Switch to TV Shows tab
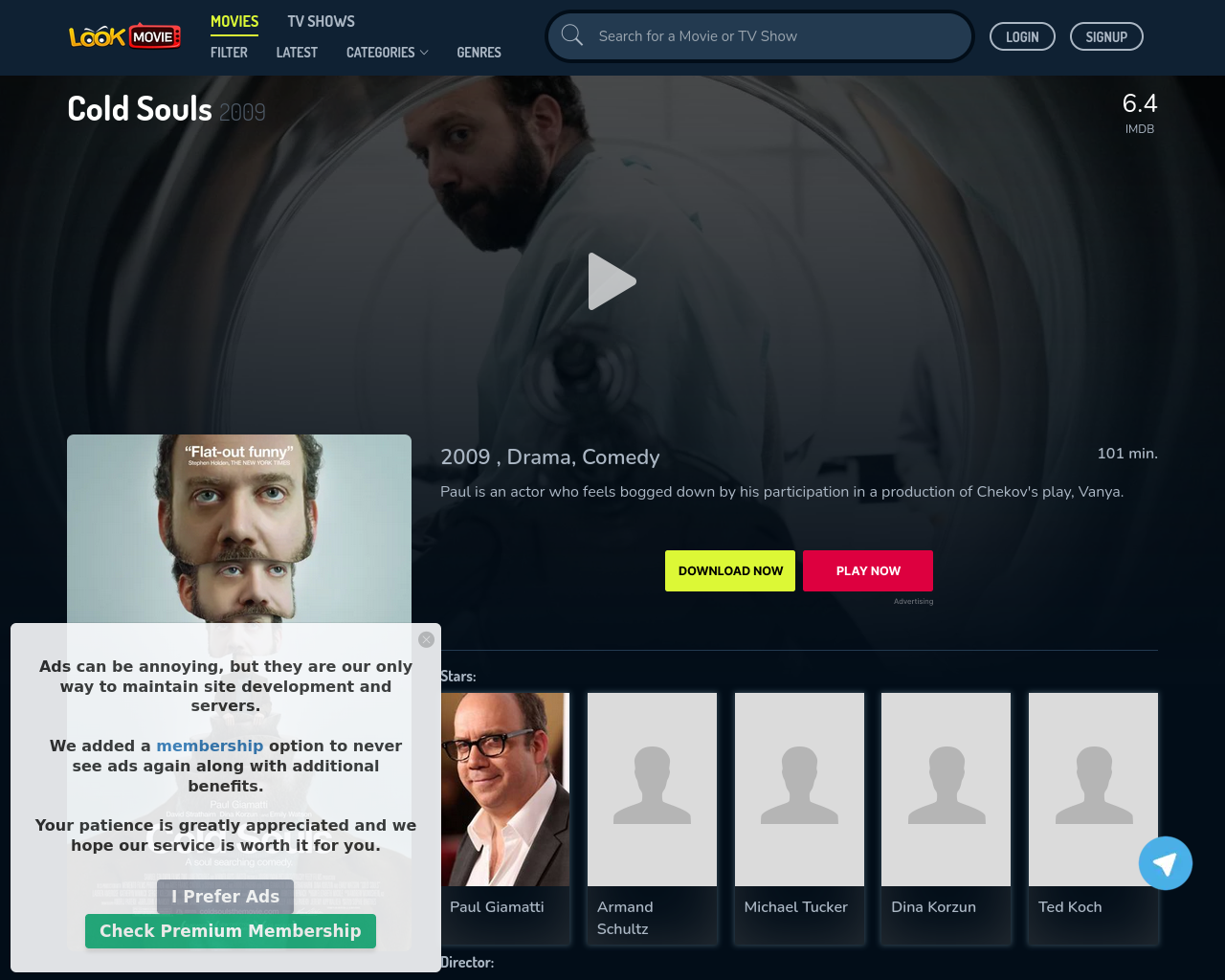The width and height of the screenshot is (1225, 980). click(321, 21)
